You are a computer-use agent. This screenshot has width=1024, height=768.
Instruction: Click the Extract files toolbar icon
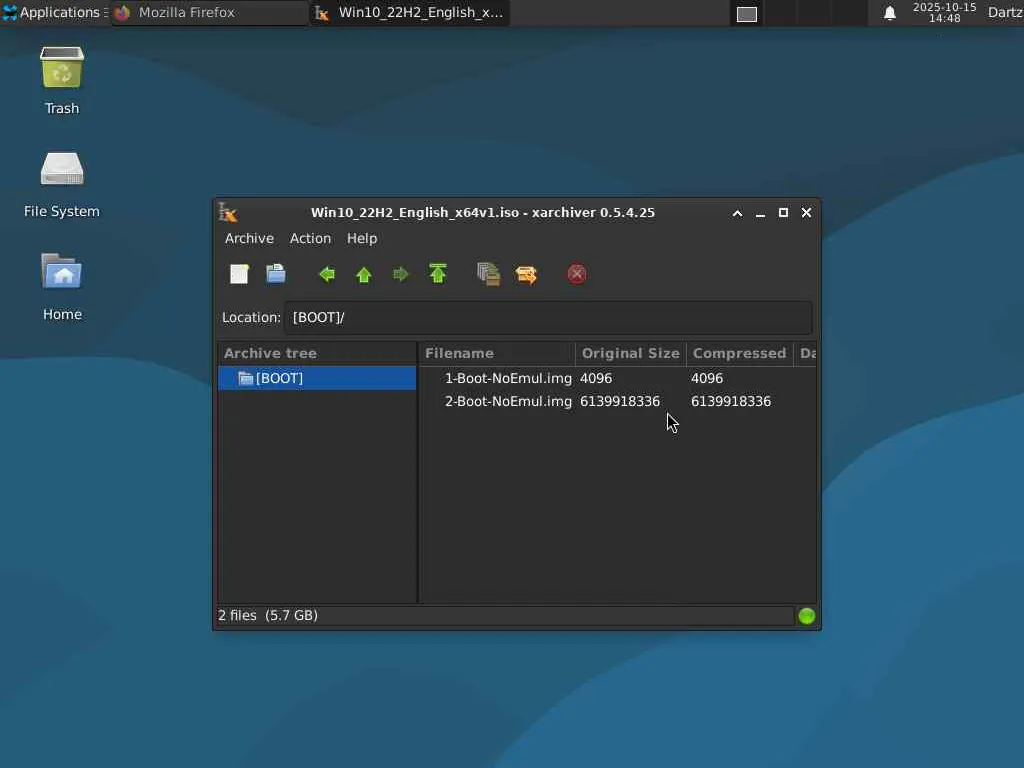tap(526, 274)
